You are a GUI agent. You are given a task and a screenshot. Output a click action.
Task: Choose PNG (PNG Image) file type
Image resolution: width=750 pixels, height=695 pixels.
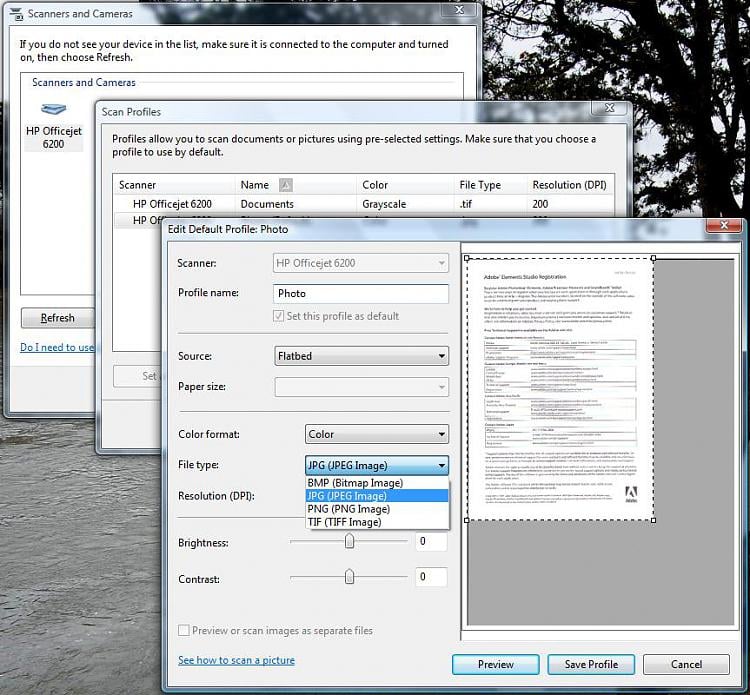377,509
